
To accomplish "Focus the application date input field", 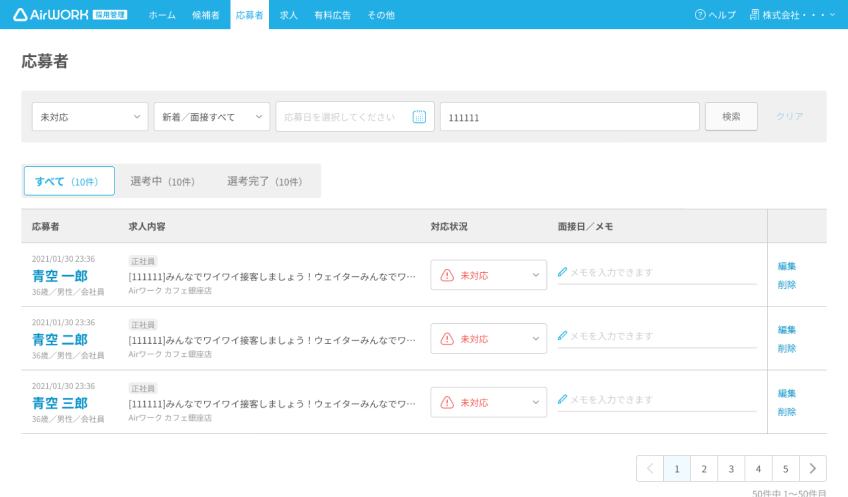I will tap(355, 116).
